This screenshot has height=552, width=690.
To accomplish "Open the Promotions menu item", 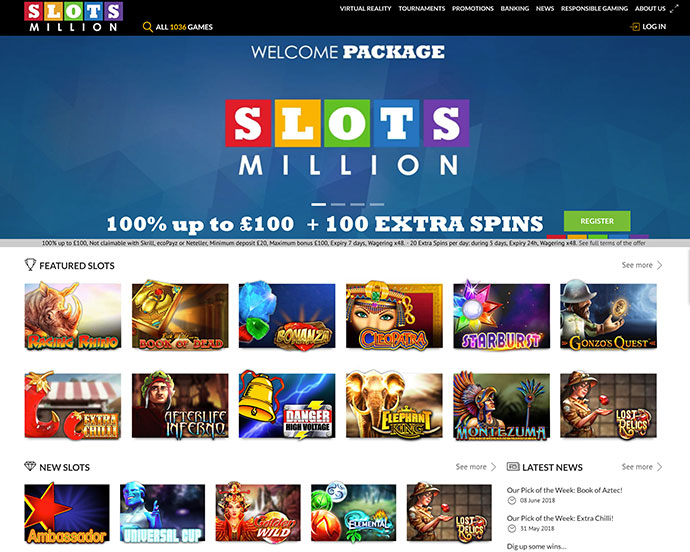I will (473, 8).
